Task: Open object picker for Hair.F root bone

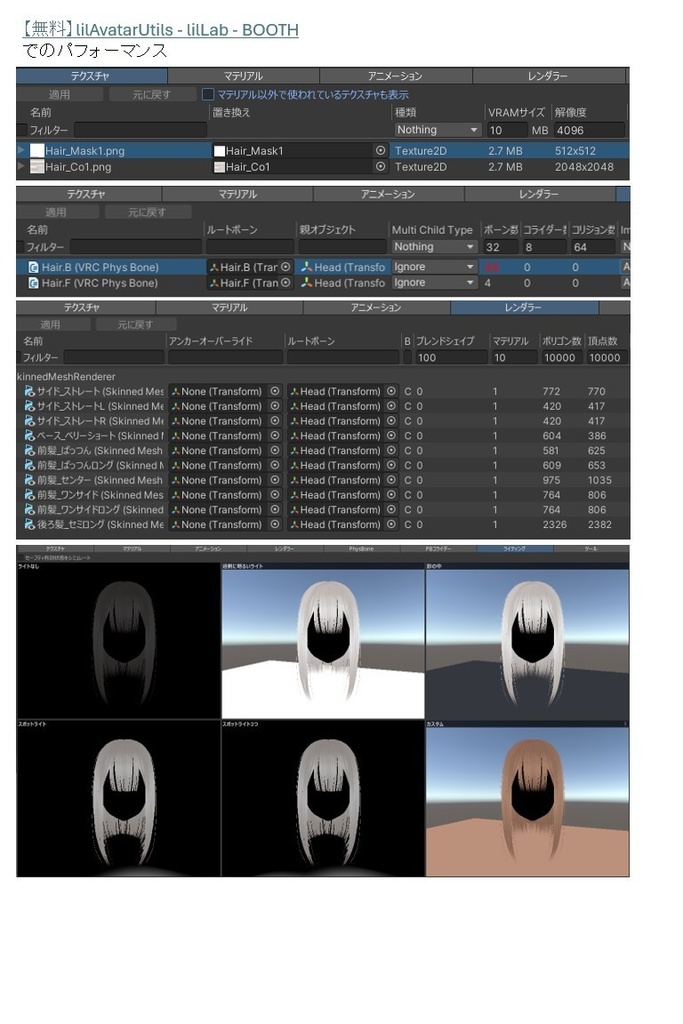Action: tap(285, 283)
